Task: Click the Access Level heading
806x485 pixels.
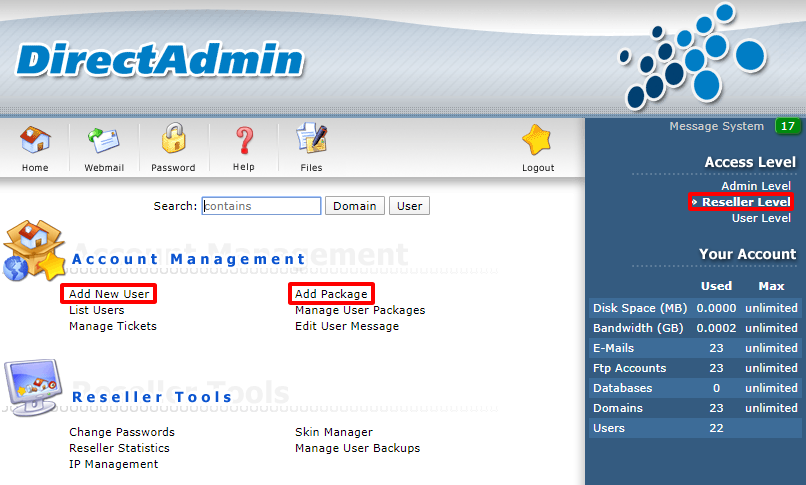Action: tap(750, 162)
